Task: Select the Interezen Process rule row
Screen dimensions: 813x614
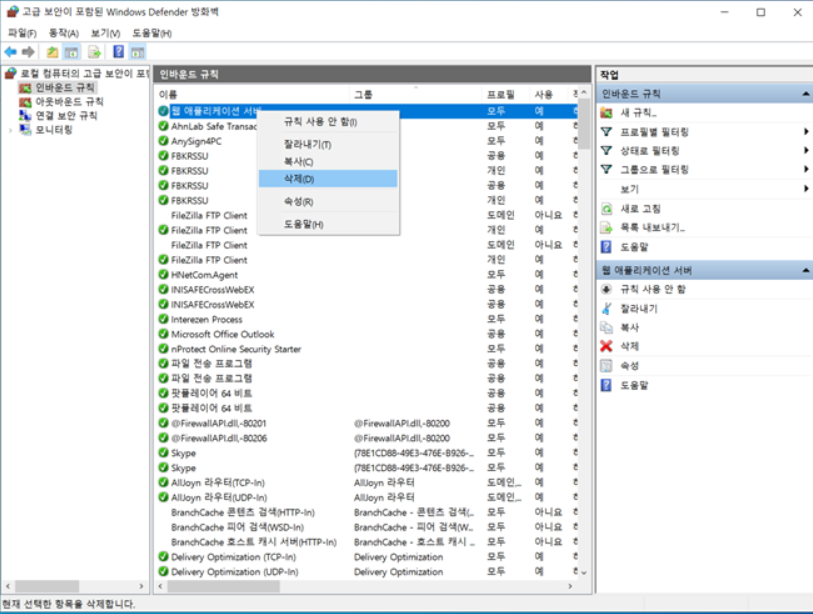Action: tap(367, 319)
